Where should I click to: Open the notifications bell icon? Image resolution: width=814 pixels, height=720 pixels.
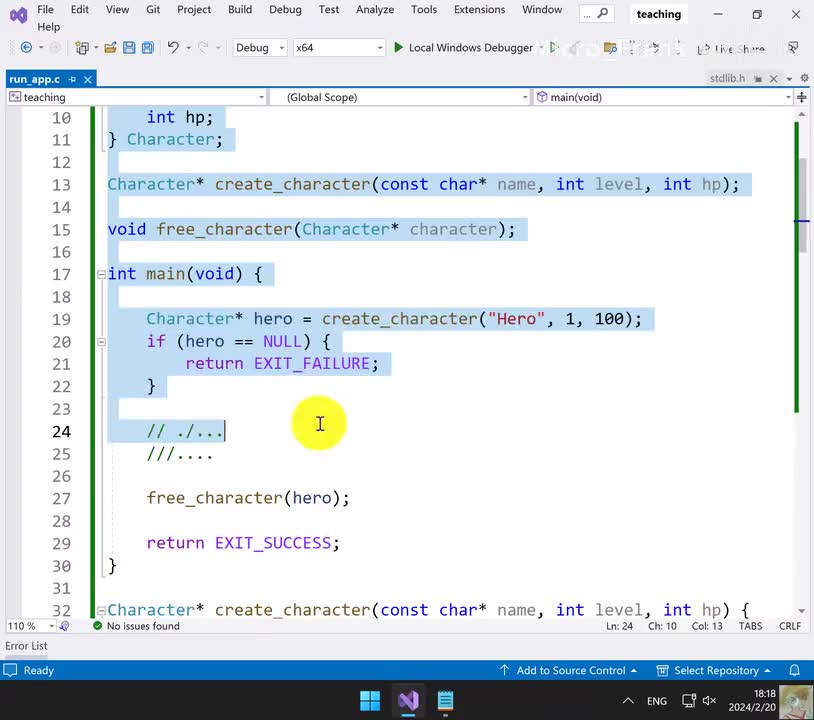(x=794, y=670)
